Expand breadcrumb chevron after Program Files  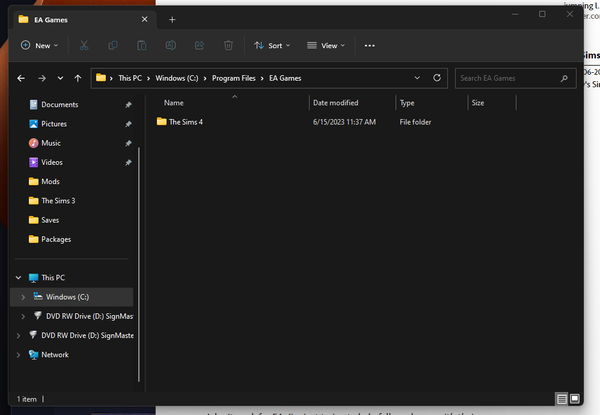(262, 78)
